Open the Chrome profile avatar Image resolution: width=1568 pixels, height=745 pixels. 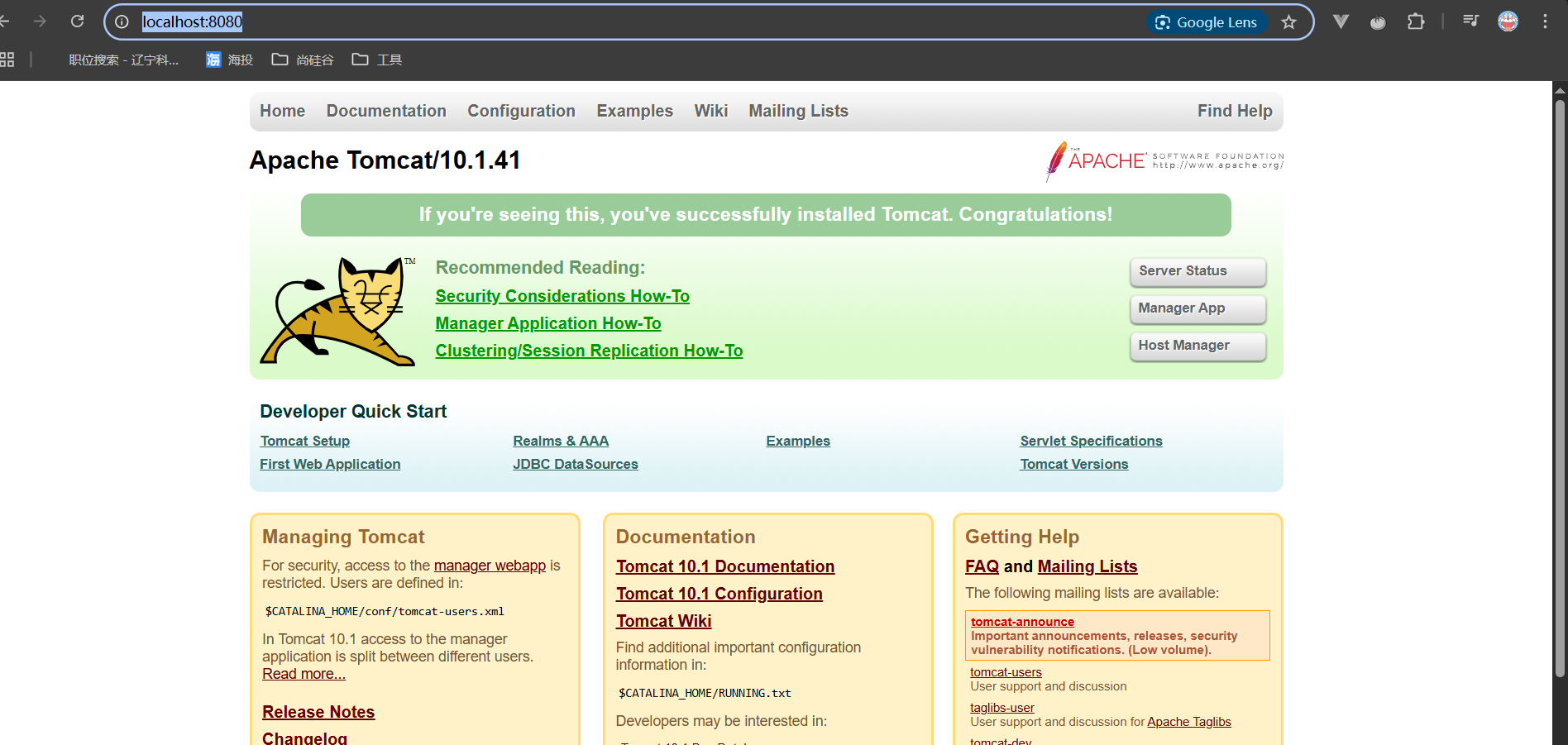pyautogui.click(x=1508, y=22)
